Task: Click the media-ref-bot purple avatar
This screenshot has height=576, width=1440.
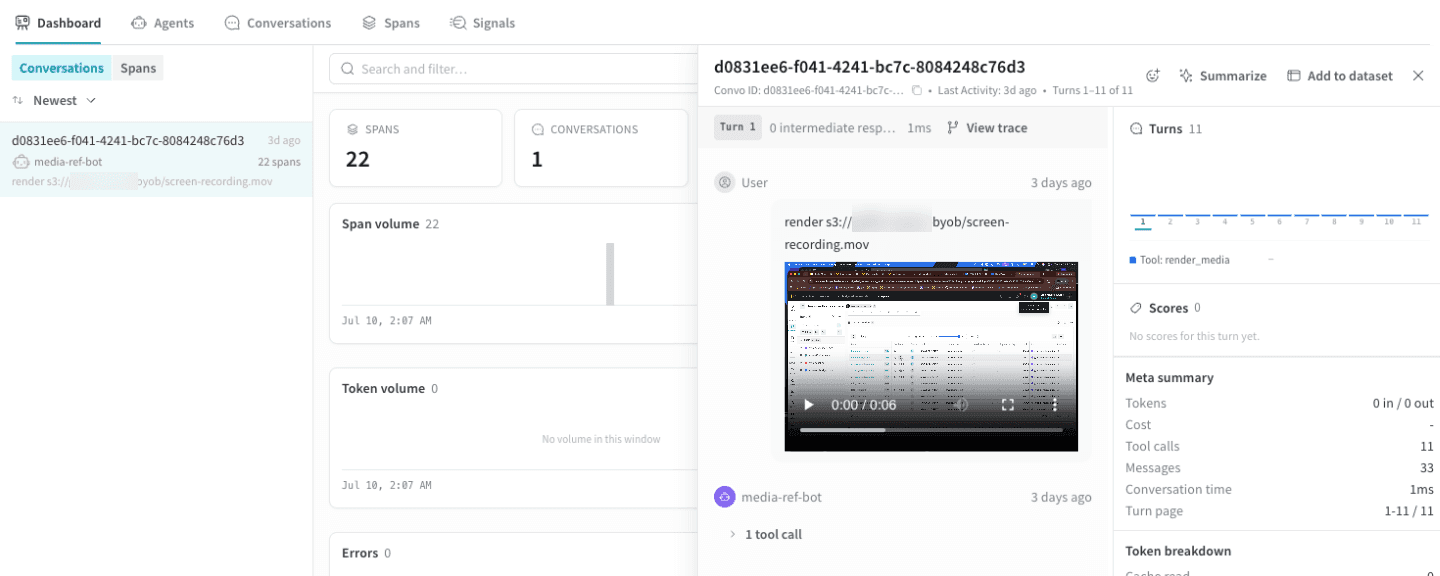Action: (x=724, y=497)
